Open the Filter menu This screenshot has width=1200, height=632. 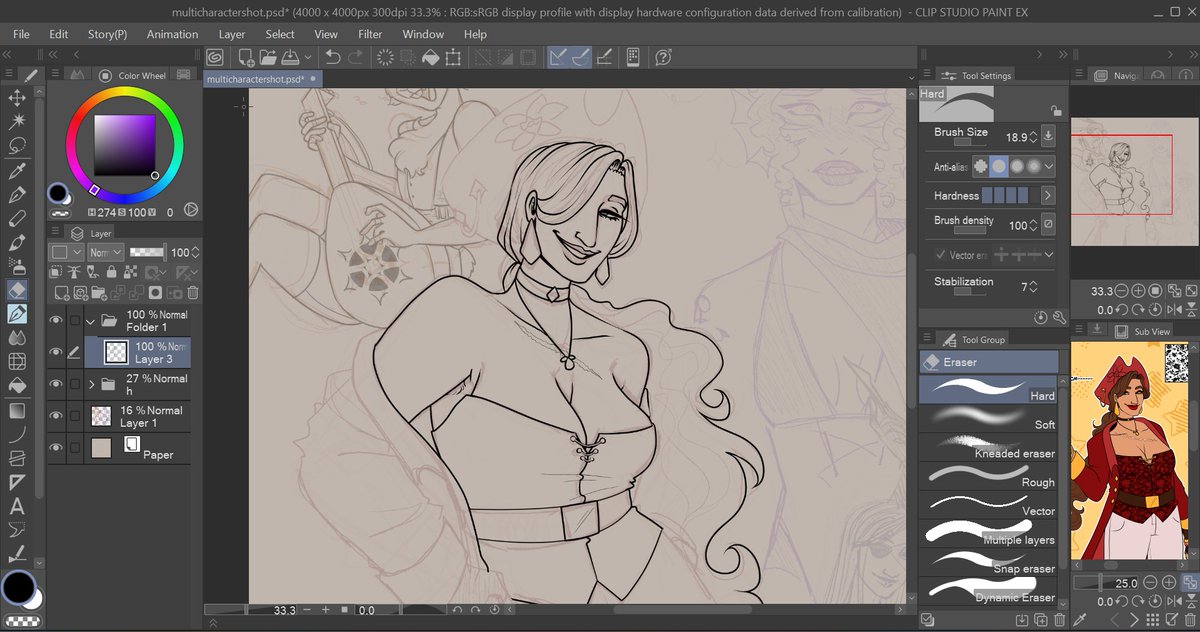pos(370,34)
